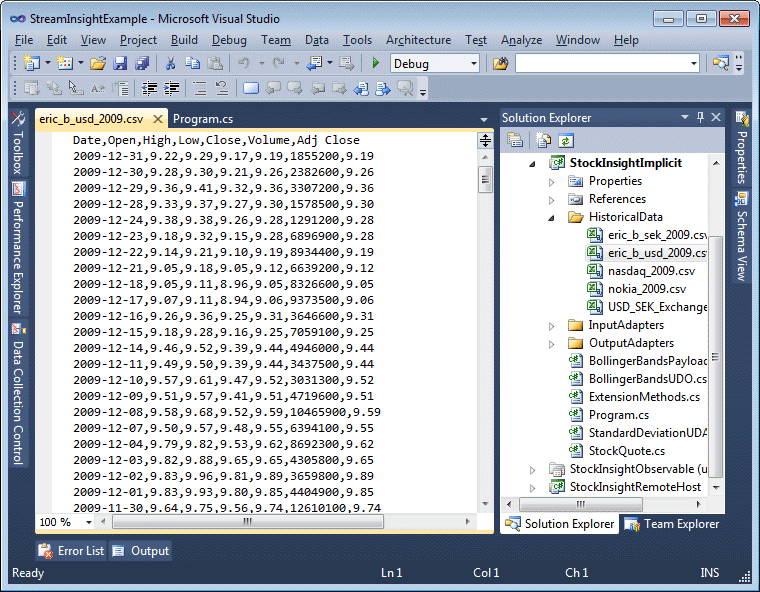The width and height of the screenshot is (760, 592).
Task: Increase line indent icon
Action: point(171,88)
